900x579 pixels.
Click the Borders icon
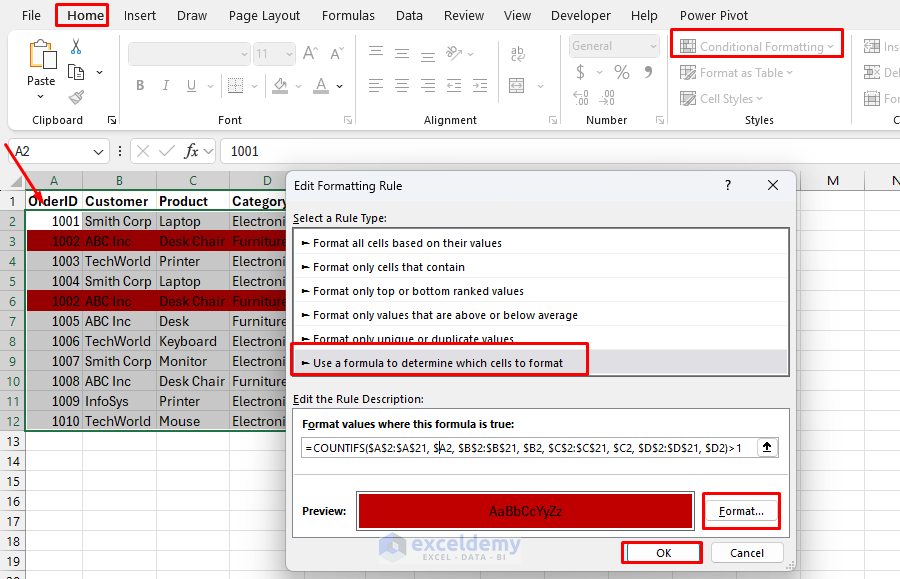point(235,86)
